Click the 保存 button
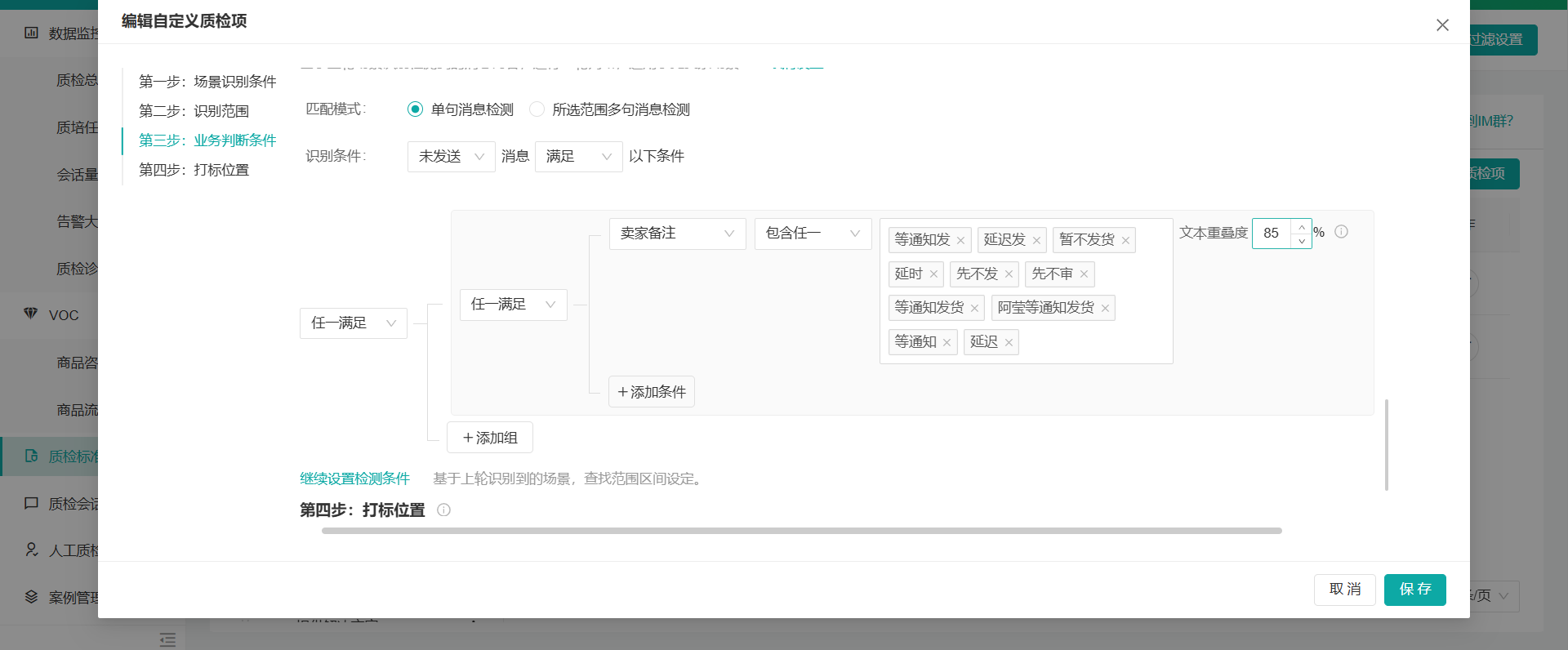The image size is (1568, 650). pyautogui.click(x=1414, y=590)
